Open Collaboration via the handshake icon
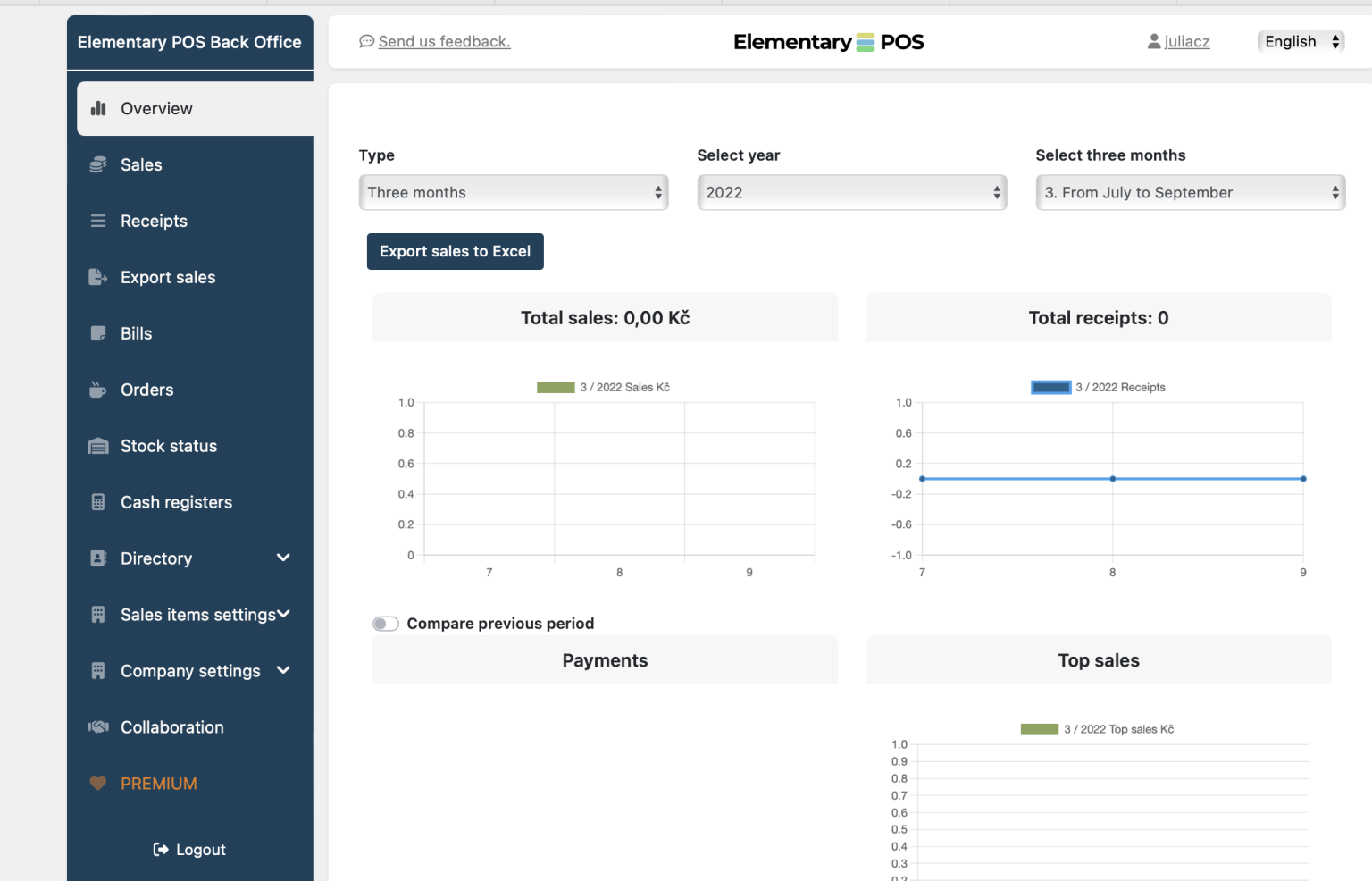The height and width of the screenshot is (881, 1372). point(96,727)
